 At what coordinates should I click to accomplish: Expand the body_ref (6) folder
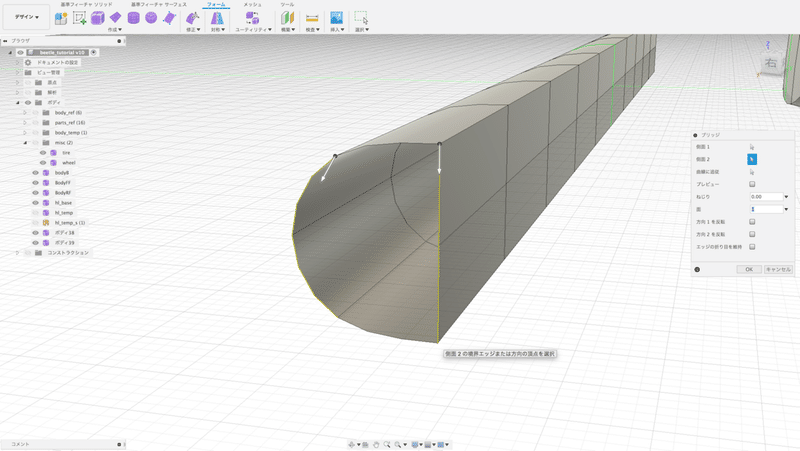click(x=24, y=113)
